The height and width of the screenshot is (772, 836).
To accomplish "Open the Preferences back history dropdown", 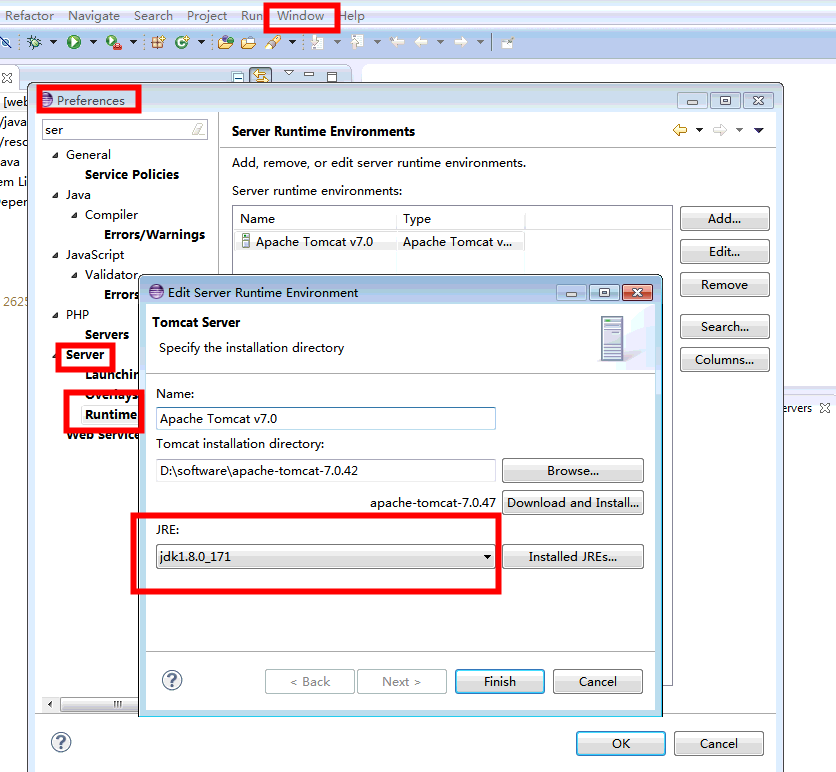I will point(700,130).
